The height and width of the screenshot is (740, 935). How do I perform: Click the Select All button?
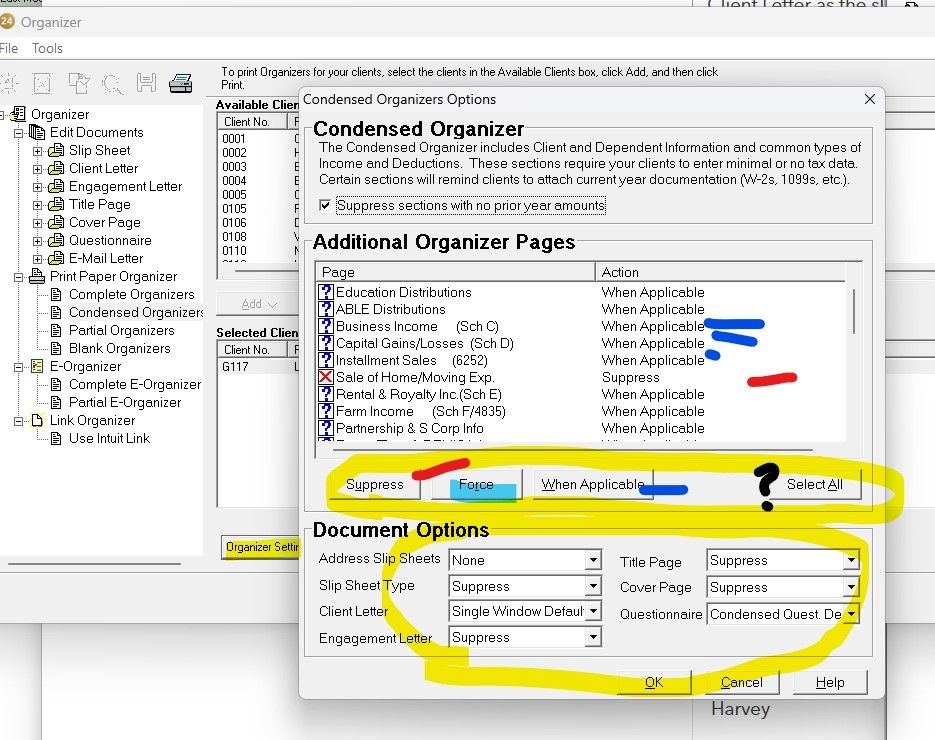tap(816, 484)
